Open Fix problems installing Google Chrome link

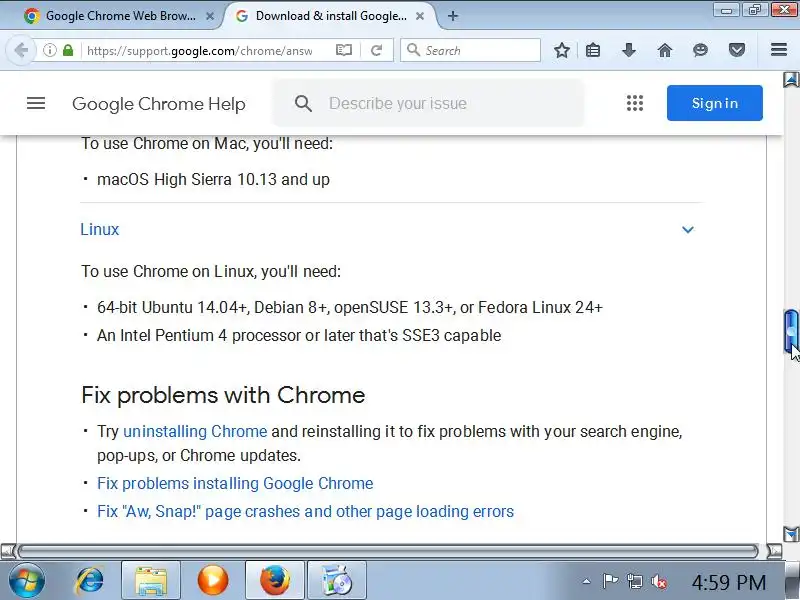(235, 483)
